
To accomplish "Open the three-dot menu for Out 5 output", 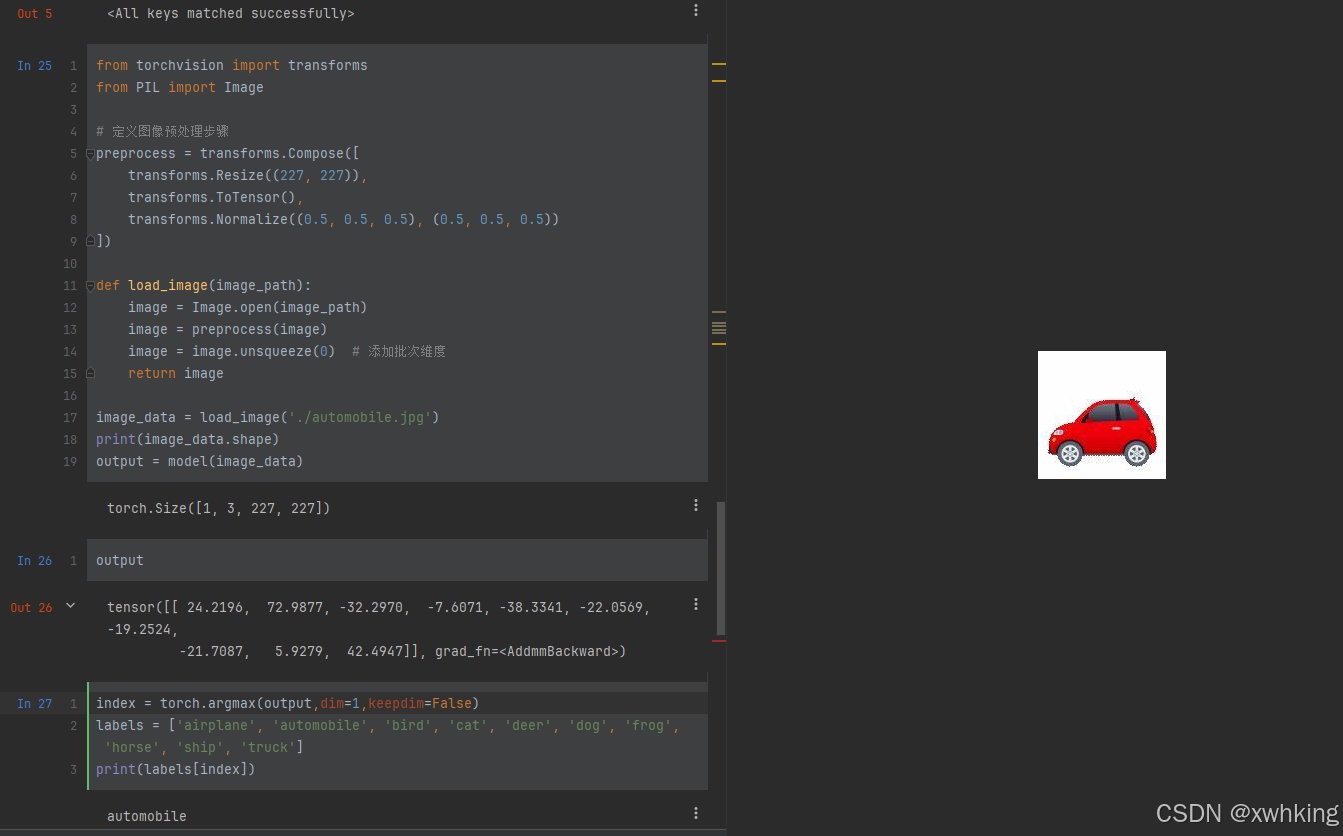I will tap(696, 10).
